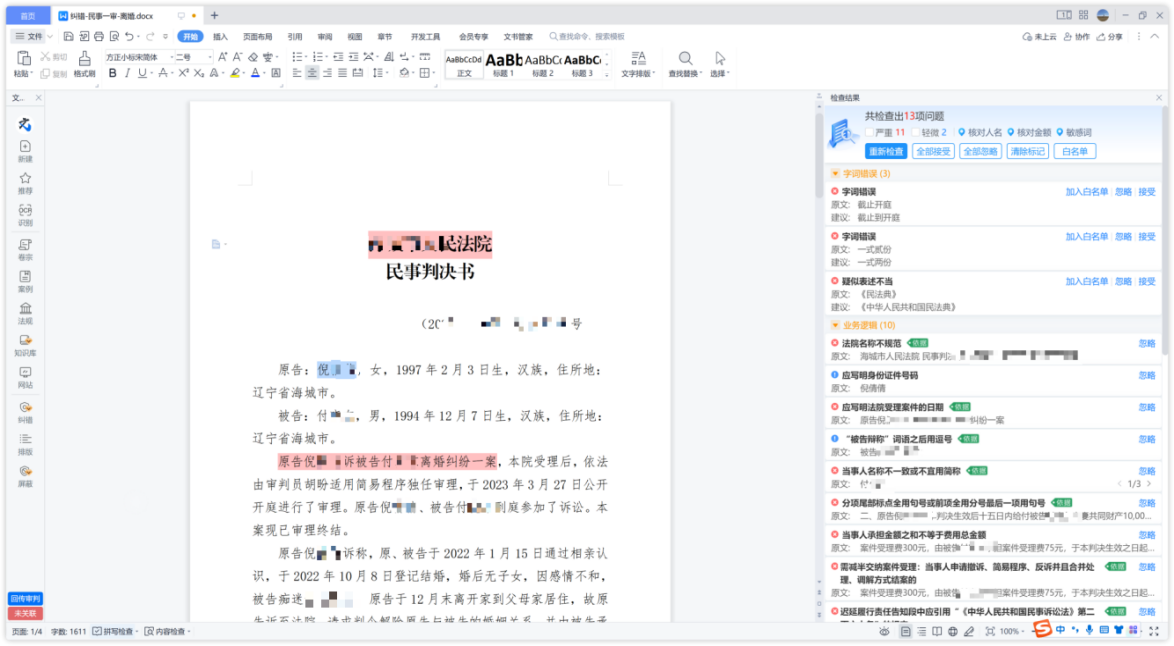Click the font color button
This screenshot has width=1174, height=646.
click(255, 73)
